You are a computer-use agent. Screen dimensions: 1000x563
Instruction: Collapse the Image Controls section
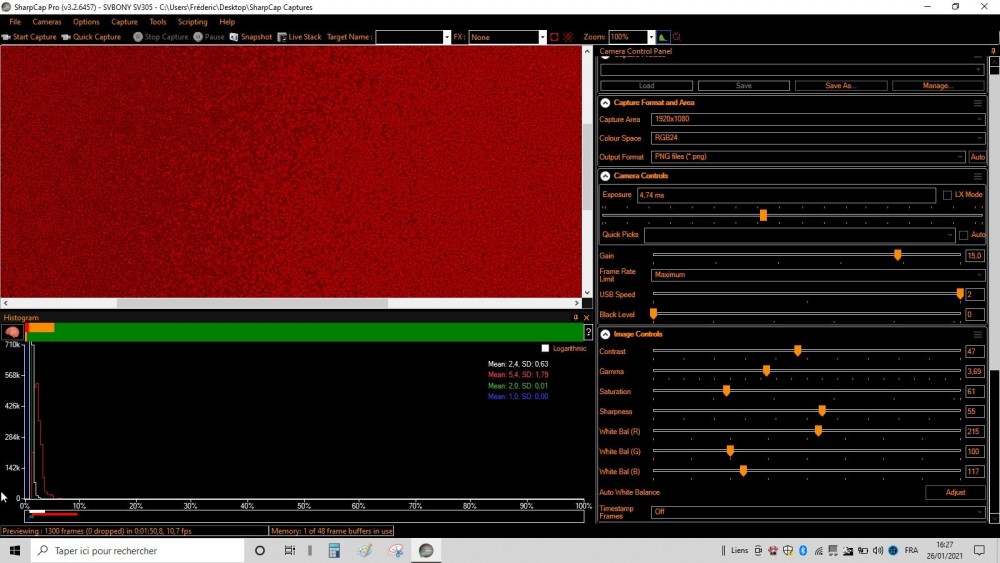[605, 334]
